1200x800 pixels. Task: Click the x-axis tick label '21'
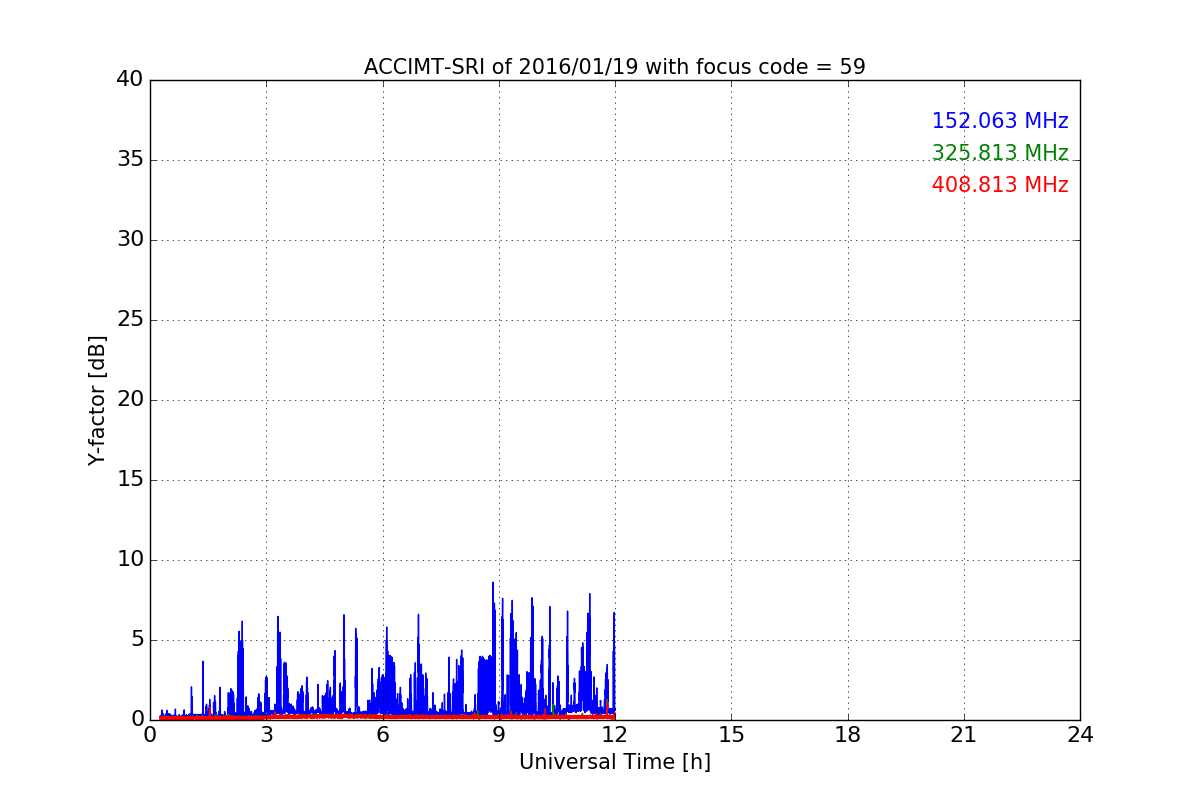point(964,735)
